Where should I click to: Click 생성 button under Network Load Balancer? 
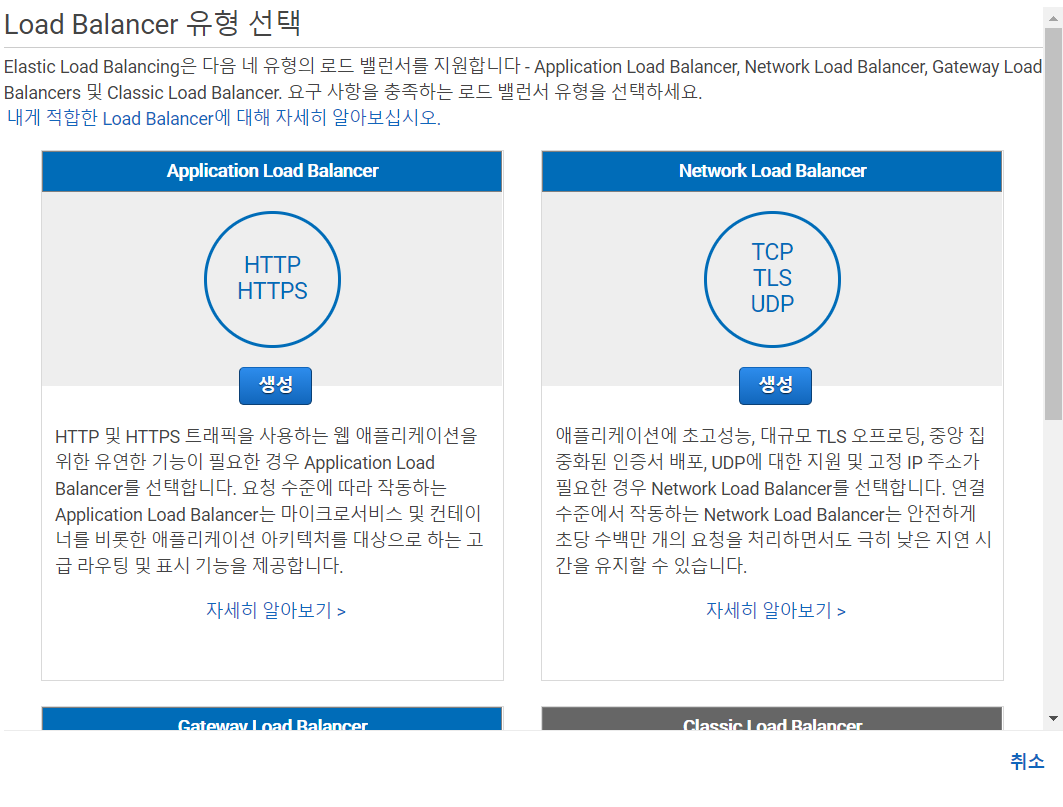click(775, 385)
